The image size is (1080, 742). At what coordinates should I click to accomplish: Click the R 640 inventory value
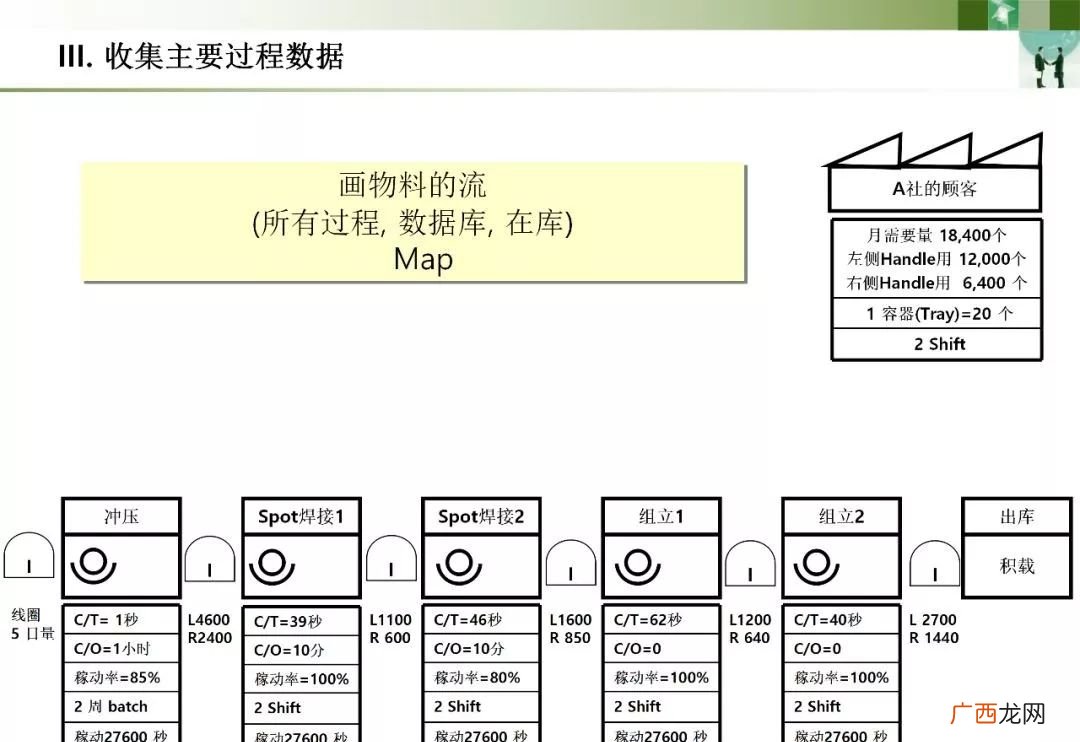(750, 638)
